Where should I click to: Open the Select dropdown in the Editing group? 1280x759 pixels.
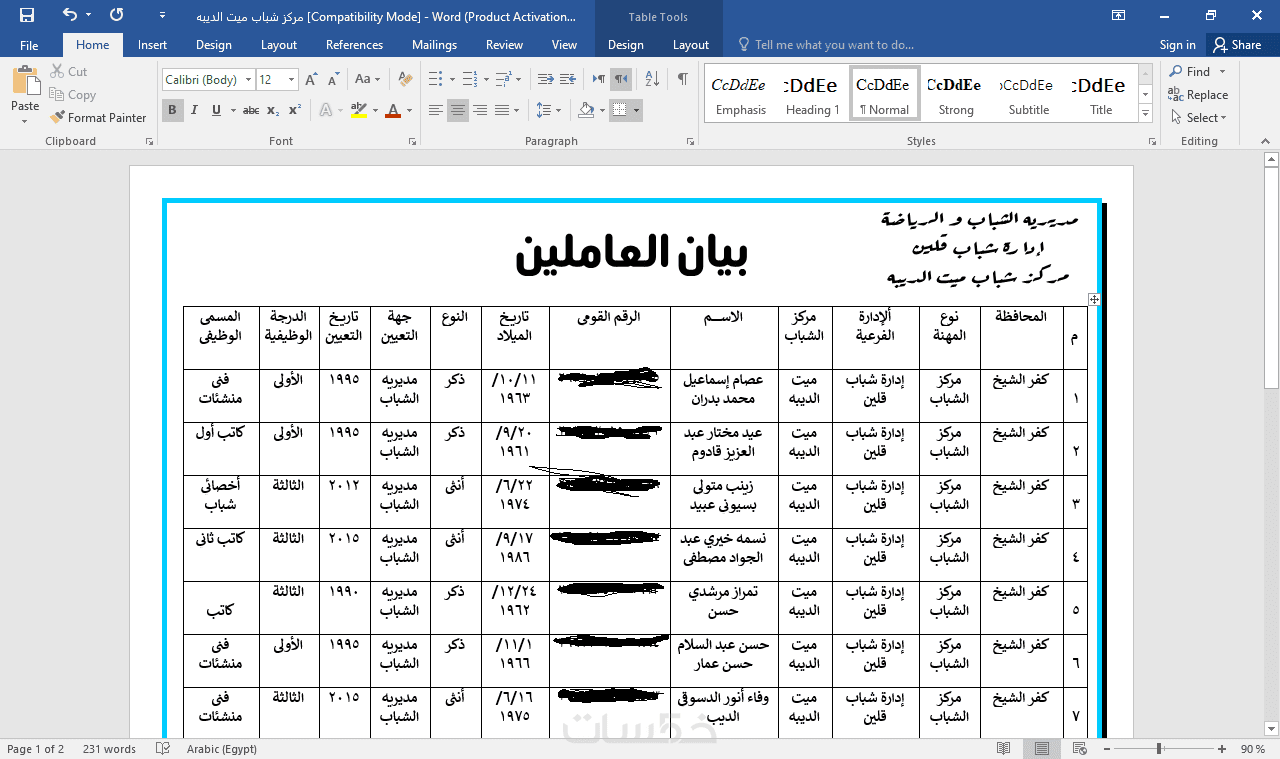(1199, 117)
